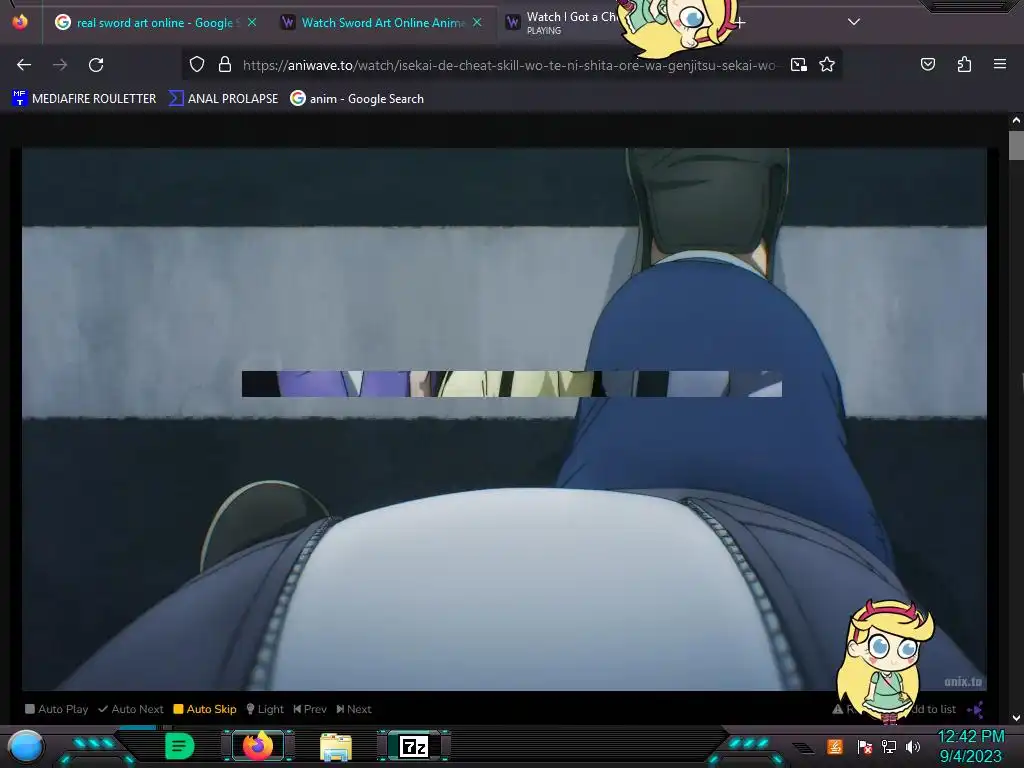Screen dimensions: 1024x768
Task: Open the MEDIAFIRE ROULETTER bookmark
Action: (x=84, y=99)
